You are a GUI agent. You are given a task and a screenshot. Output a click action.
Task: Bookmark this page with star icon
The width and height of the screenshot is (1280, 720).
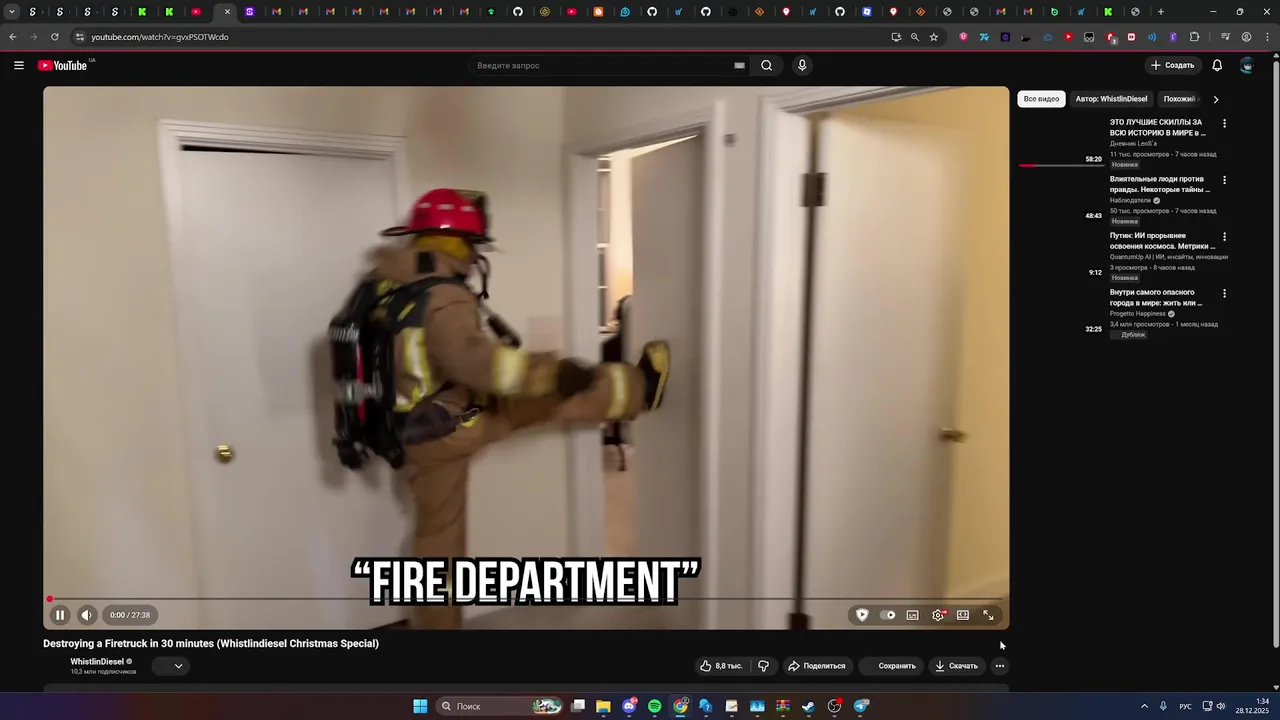[x=934, y=37]
